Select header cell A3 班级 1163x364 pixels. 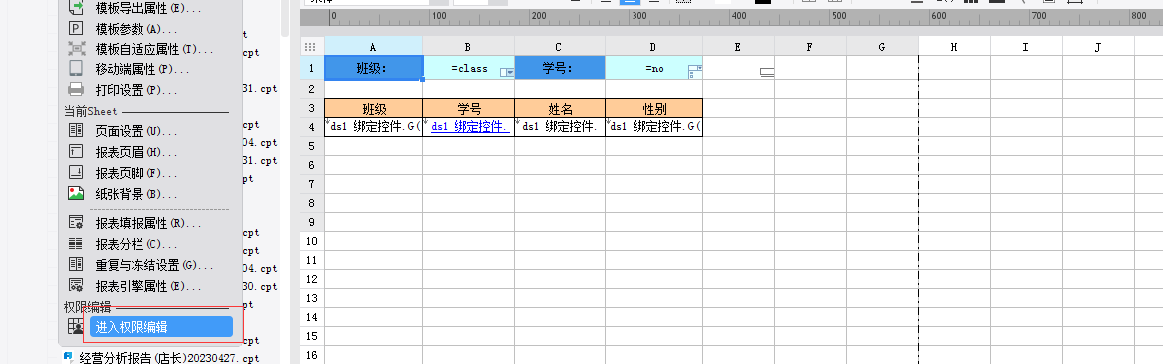[374, 108]
